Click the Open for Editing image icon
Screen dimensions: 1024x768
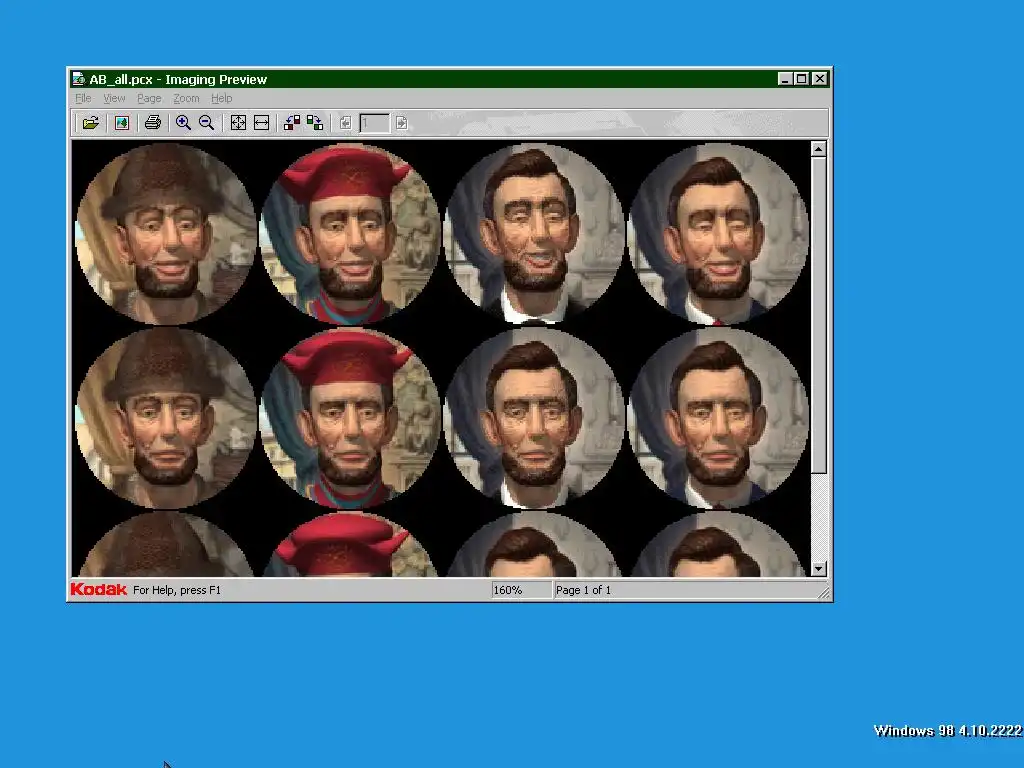(x=122, y=123)
